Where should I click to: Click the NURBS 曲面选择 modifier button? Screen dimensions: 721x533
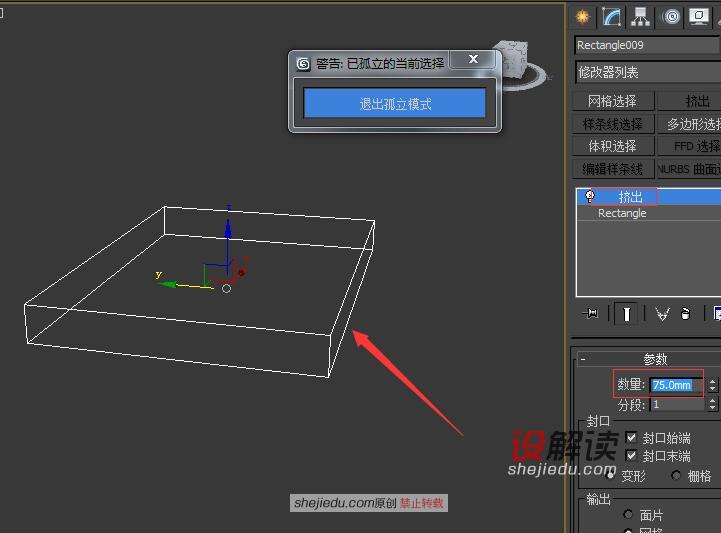(x=689, y=169)
